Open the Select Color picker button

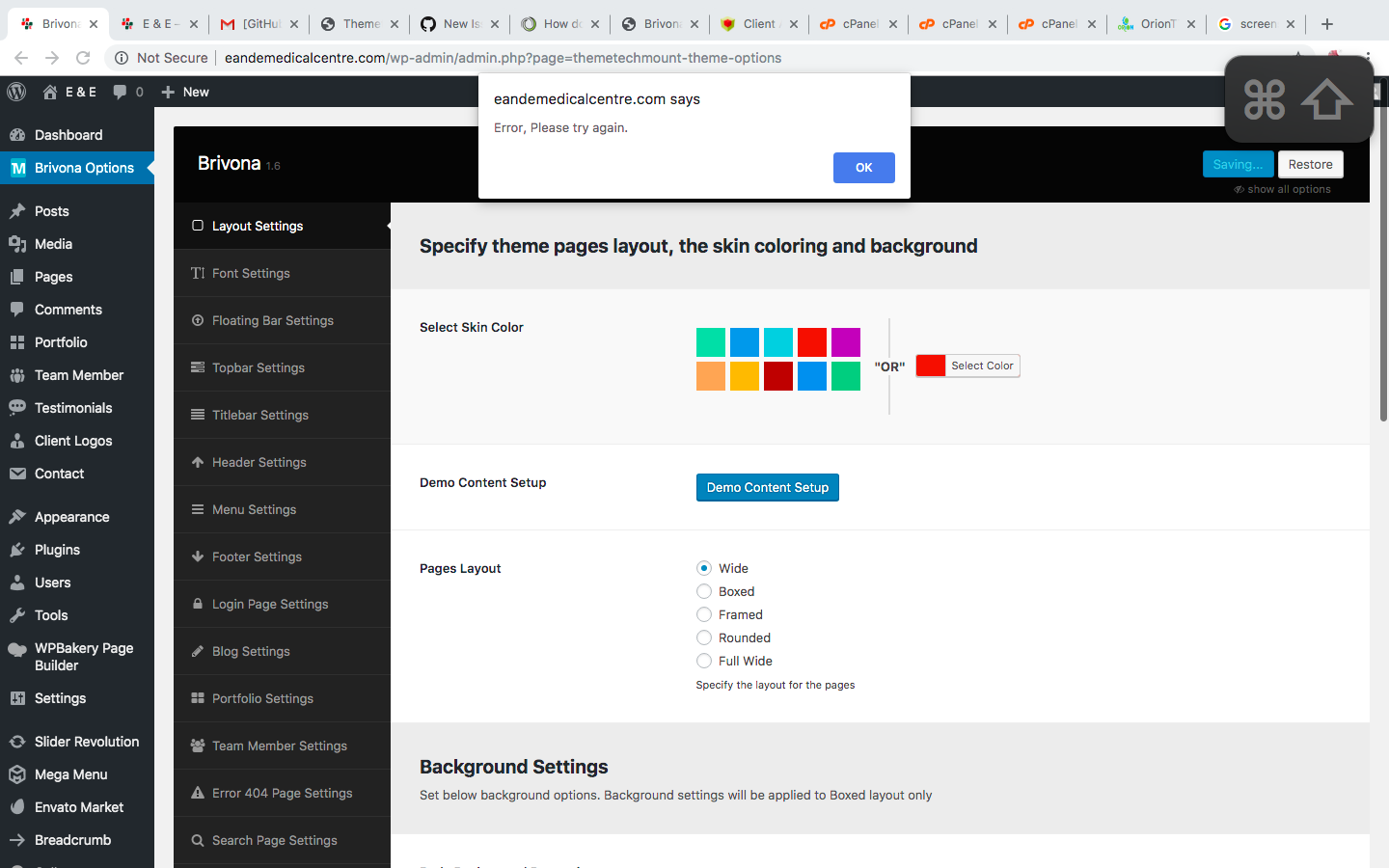tap(967, 366)
